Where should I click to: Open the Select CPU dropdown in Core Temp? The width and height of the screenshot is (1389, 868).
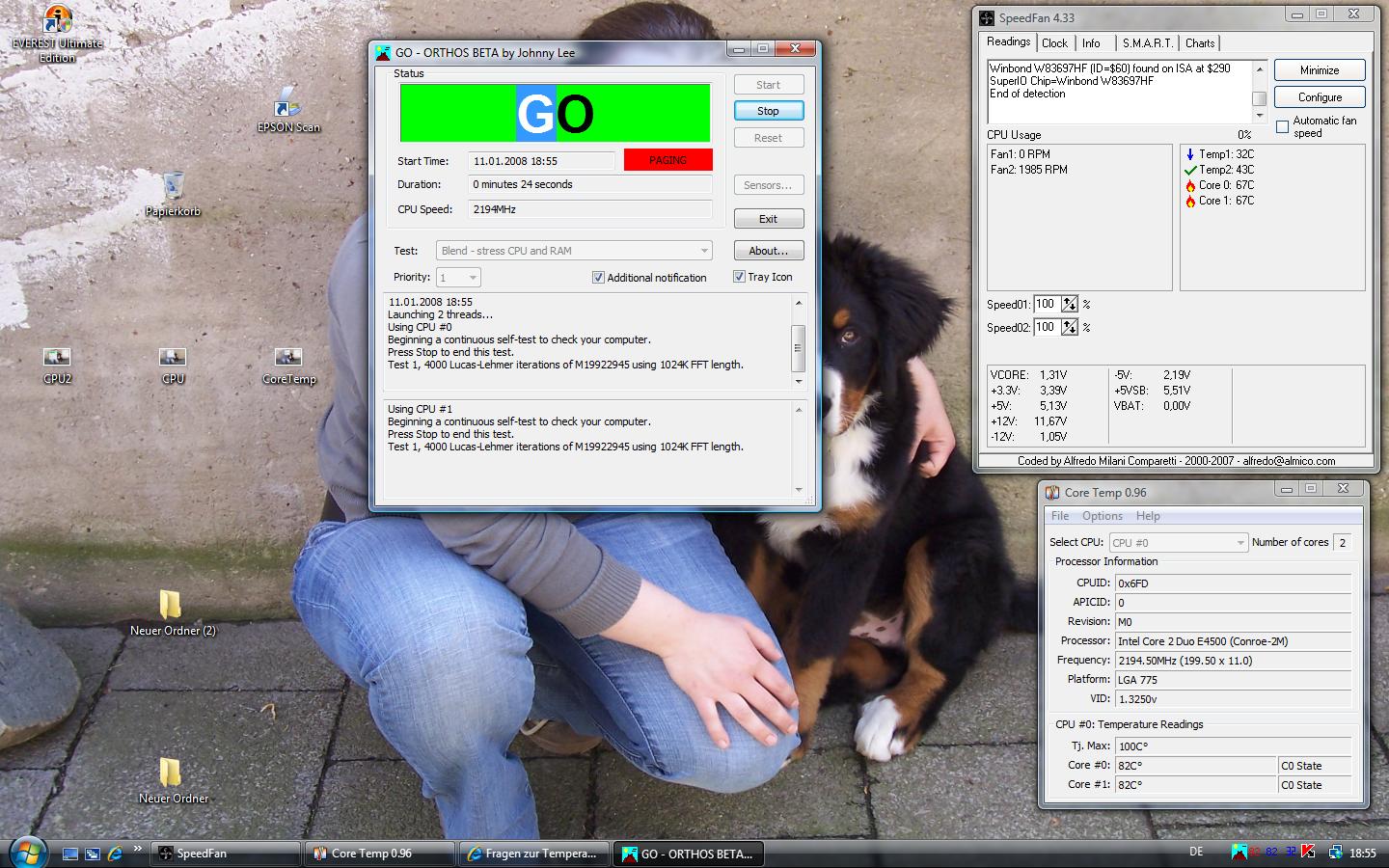click(1179, 543)
